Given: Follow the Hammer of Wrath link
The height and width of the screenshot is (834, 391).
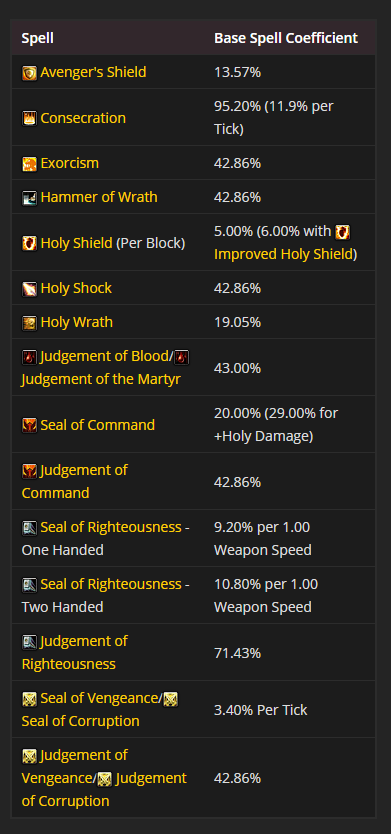Looking at the screenshot, I should point(99,197).
